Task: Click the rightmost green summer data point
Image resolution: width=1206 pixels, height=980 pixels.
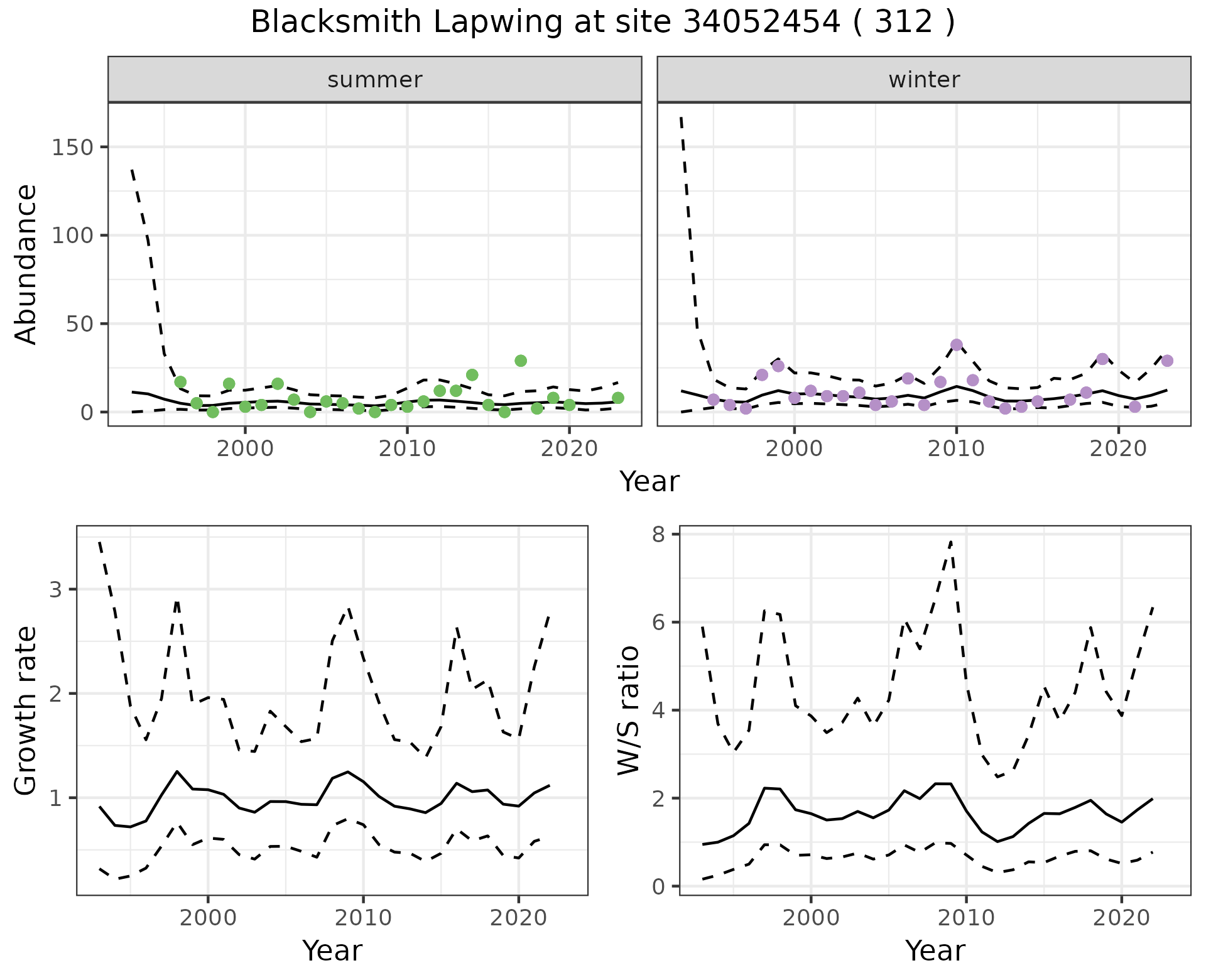Action: click(x=618, y=398)
